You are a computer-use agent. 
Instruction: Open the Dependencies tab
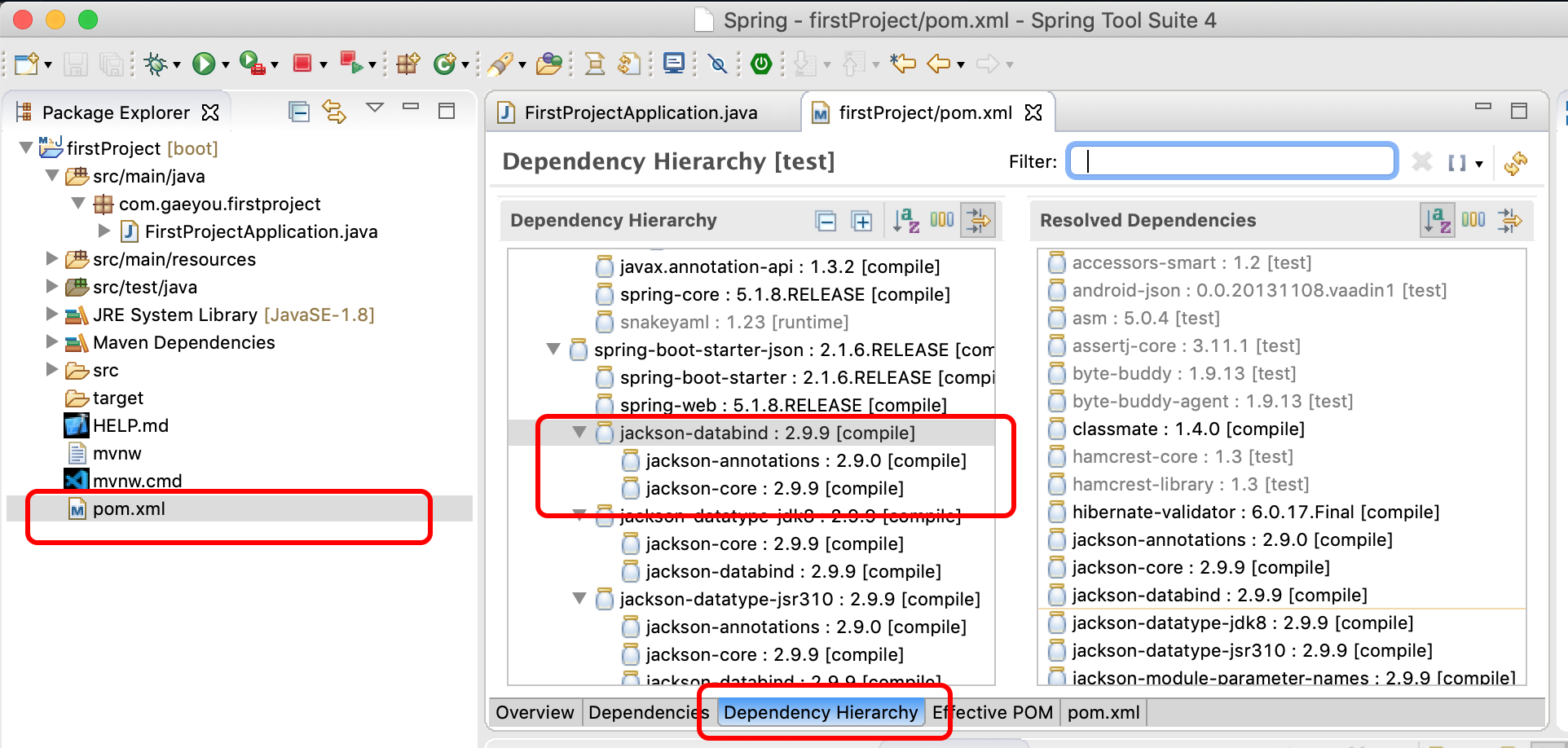(x=649, y=712)
